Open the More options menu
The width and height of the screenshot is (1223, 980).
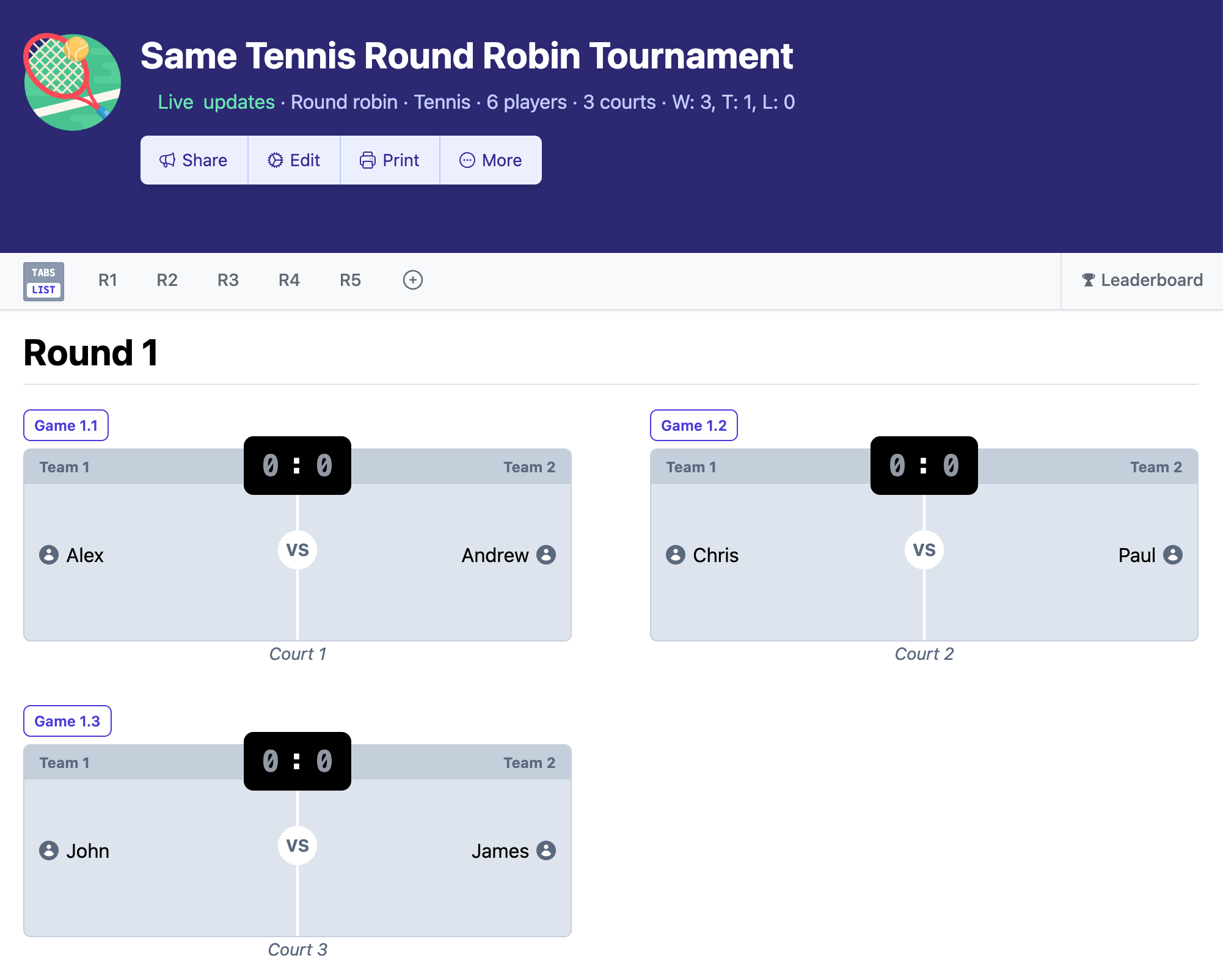pos(491,160)
